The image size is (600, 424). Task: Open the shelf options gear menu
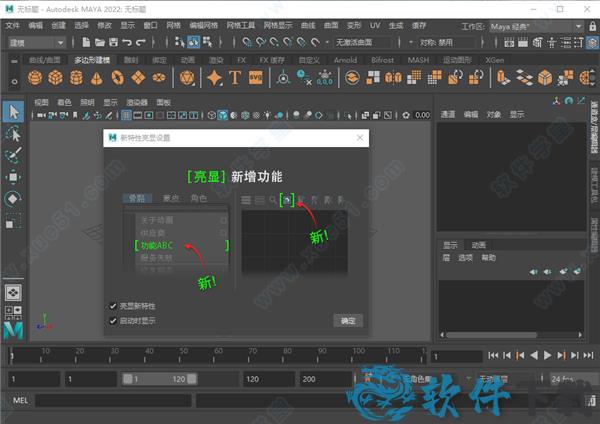(x=14, y=82)
